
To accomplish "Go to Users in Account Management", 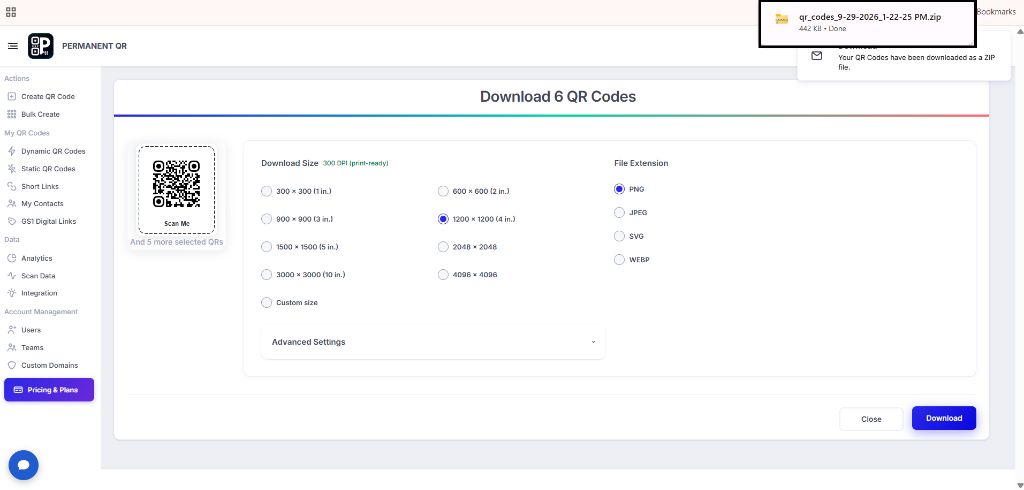I will [x=31, y=330].
